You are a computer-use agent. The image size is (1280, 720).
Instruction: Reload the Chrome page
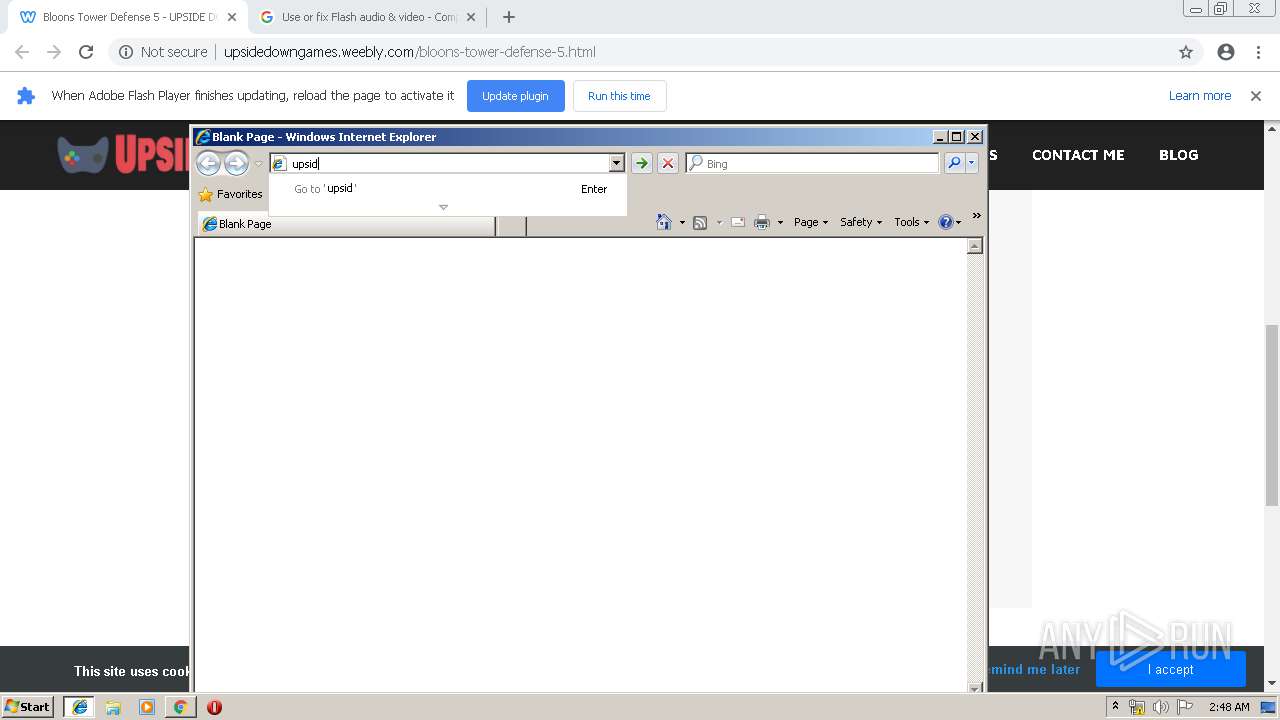(x=86, y=52)
